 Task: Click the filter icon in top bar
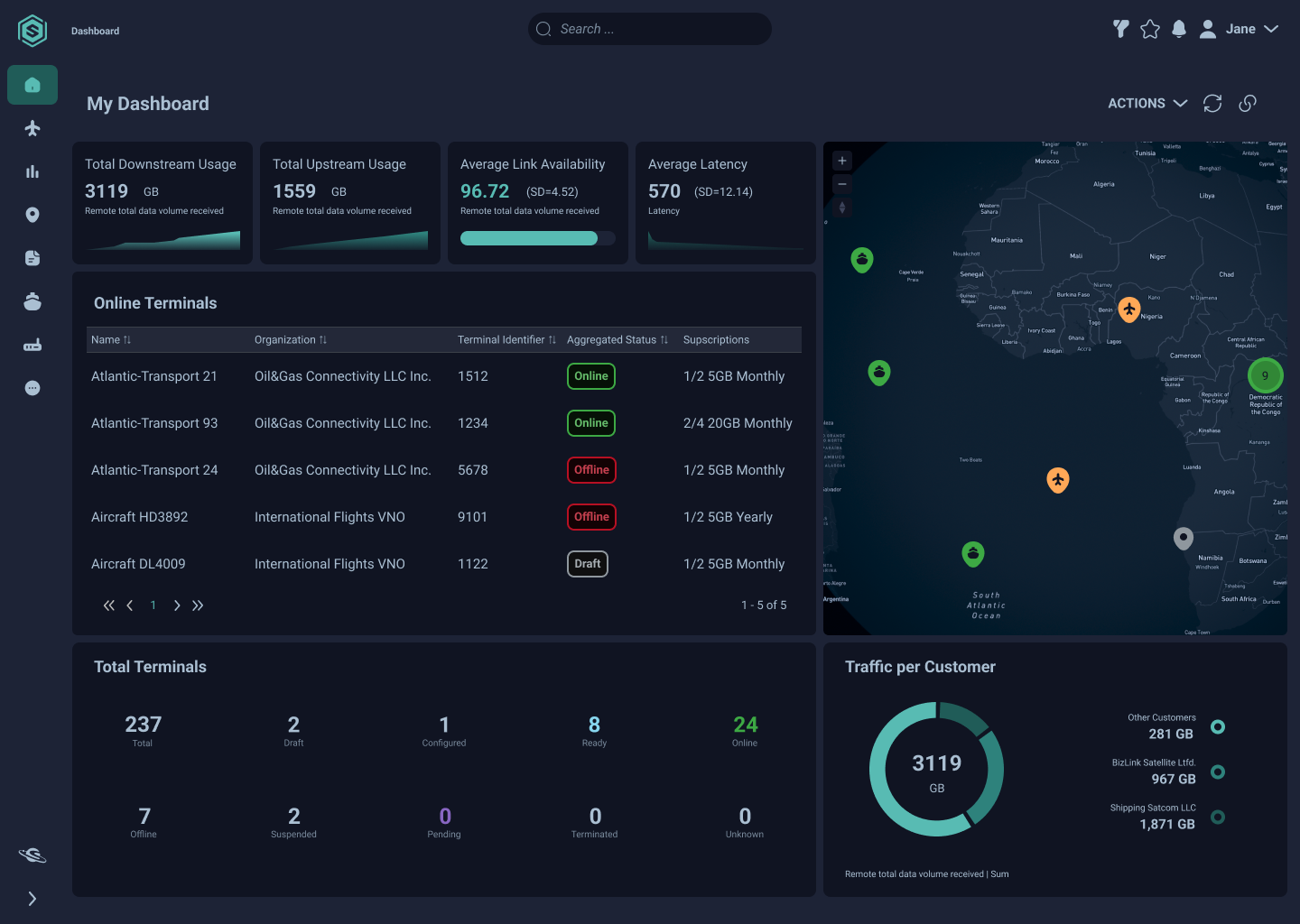coord(1121,29)
